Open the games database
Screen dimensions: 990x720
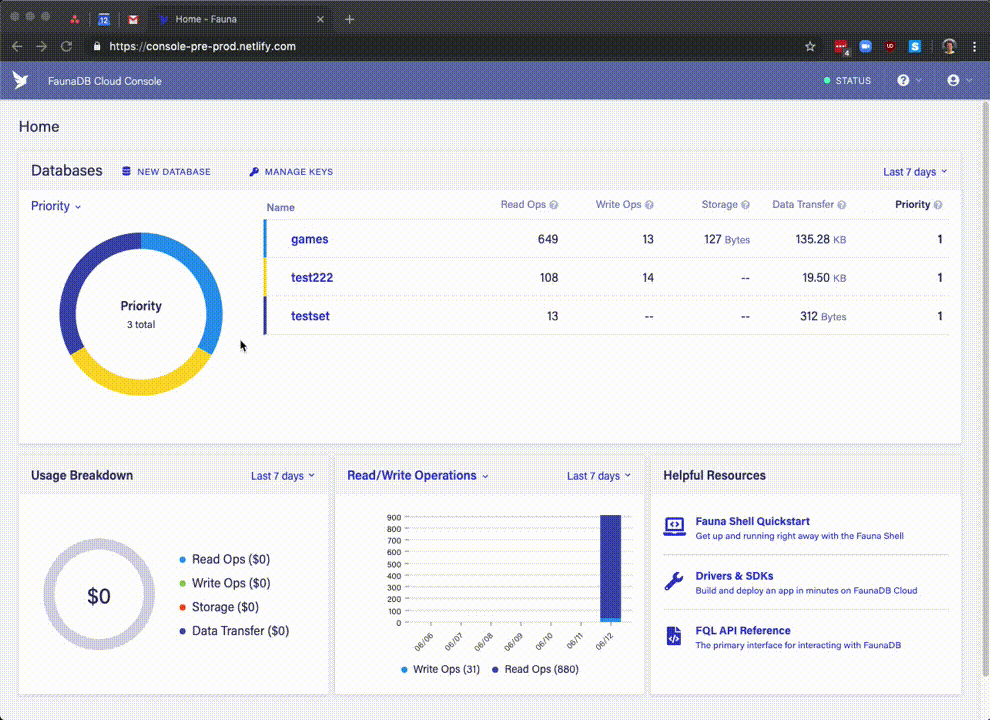(309, 239)
